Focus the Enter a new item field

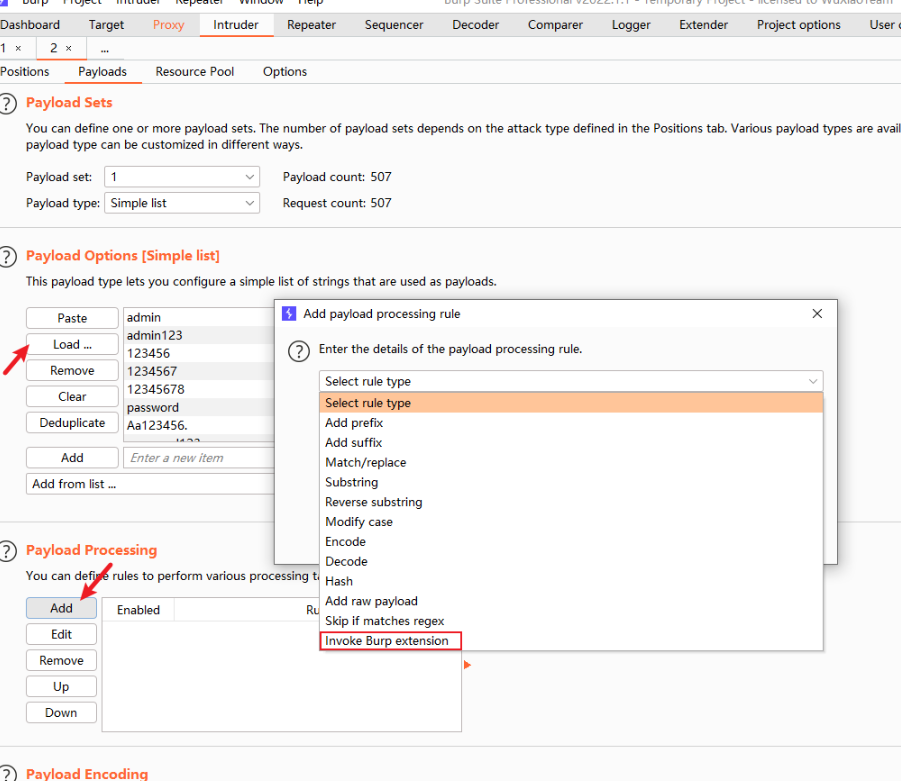click(199, 457)
